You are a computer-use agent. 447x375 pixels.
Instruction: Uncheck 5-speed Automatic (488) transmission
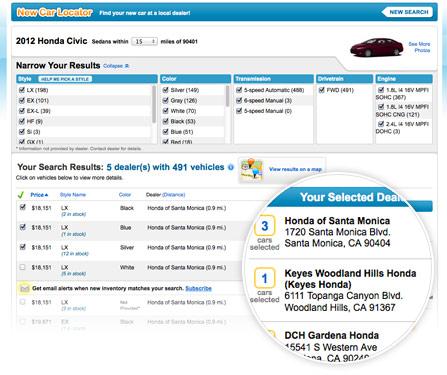[239, 90]
